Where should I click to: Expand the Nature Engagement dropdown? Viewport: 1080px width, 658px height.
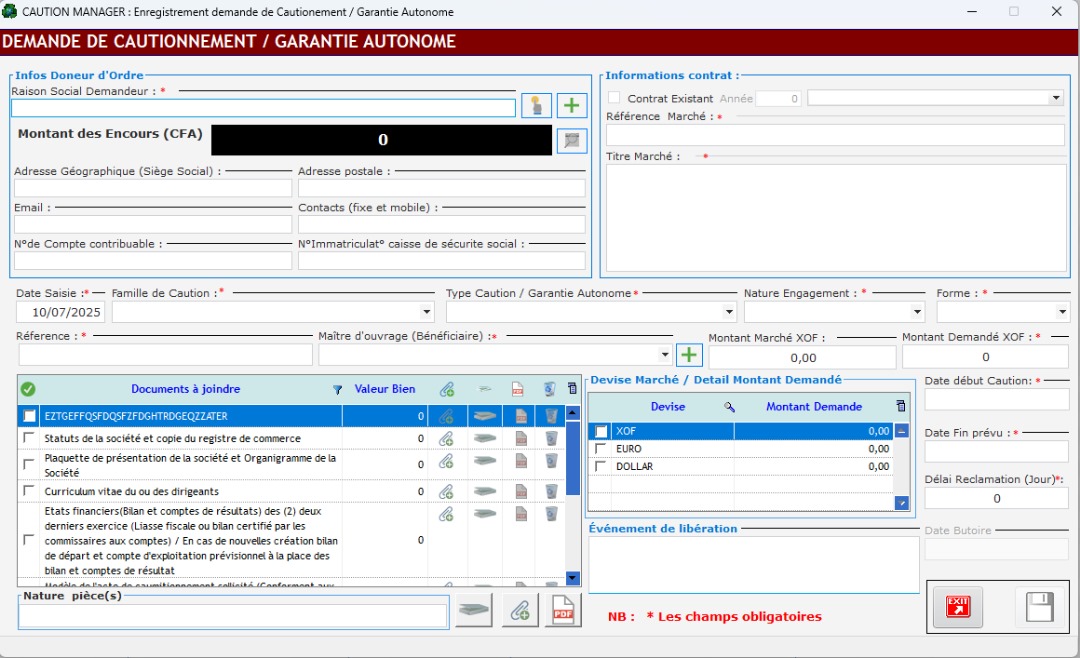(917, 312)
